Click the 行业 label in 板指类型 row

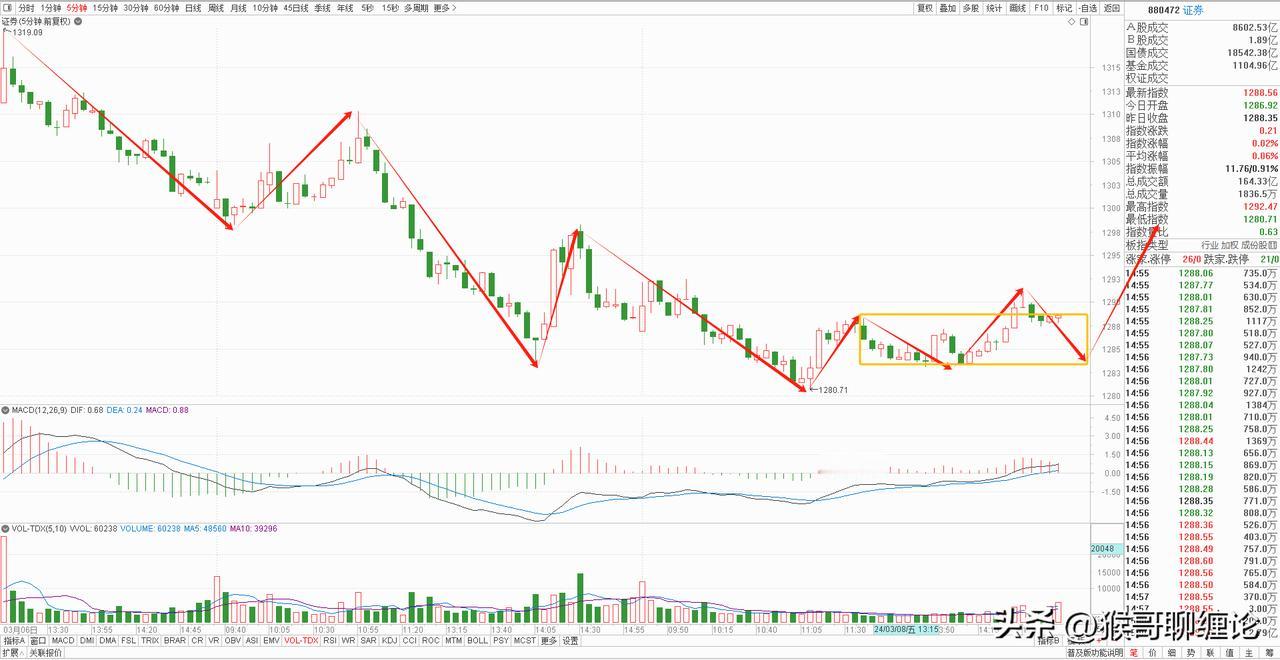[x=1210, y=245]
